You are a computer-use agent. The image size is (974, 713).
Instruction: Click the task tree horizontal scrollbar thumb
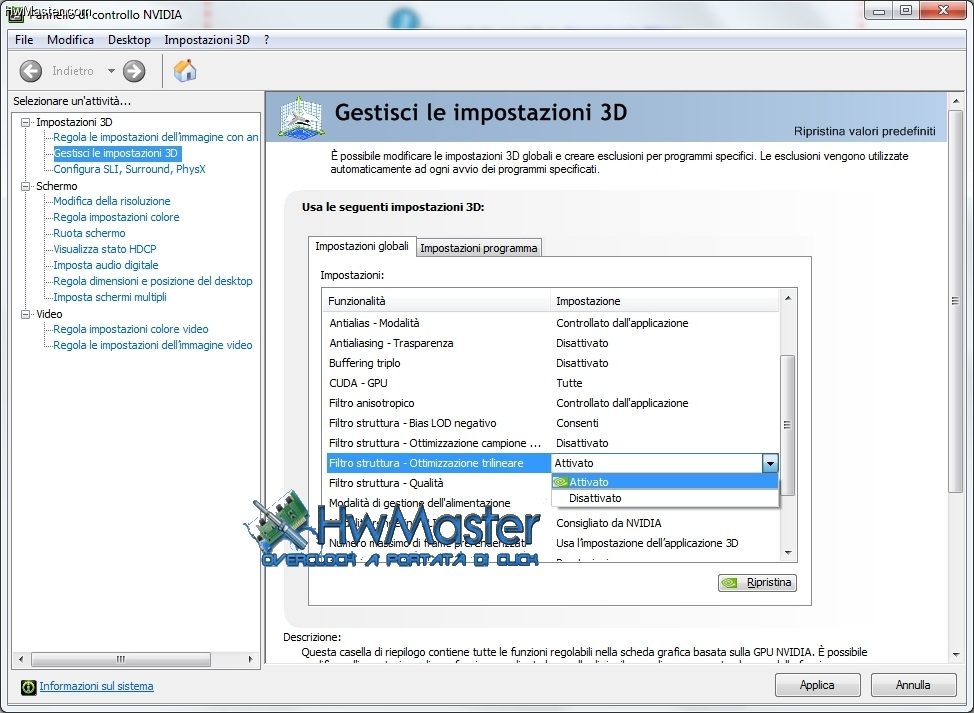pyautogui.click(x=121, y=659)
